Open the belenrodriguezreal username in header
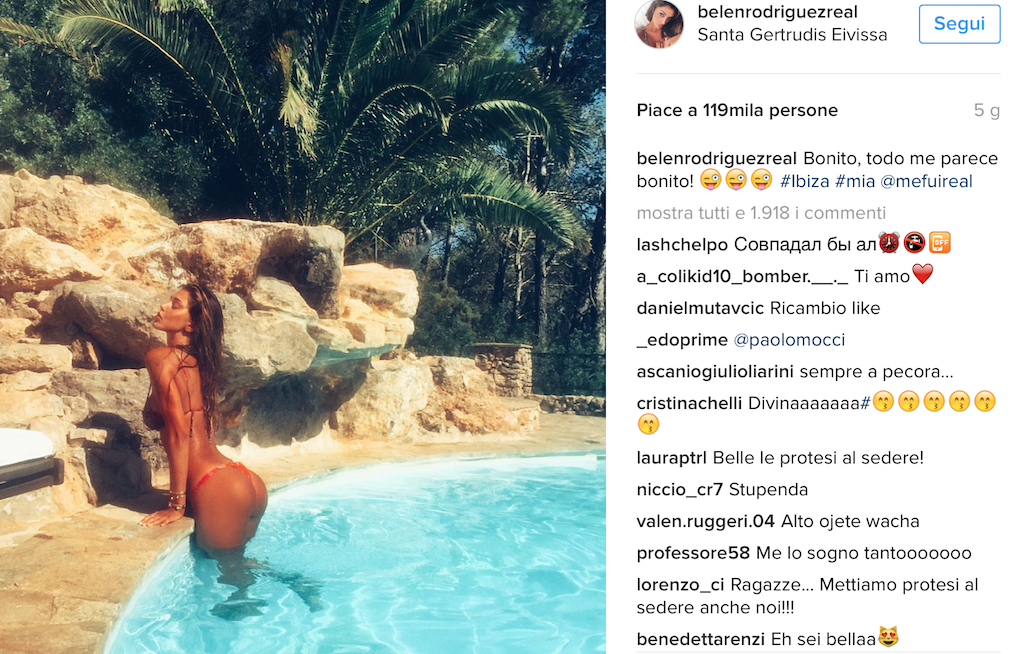Viewport: 1030px width, 654px height. coord(777,12)
